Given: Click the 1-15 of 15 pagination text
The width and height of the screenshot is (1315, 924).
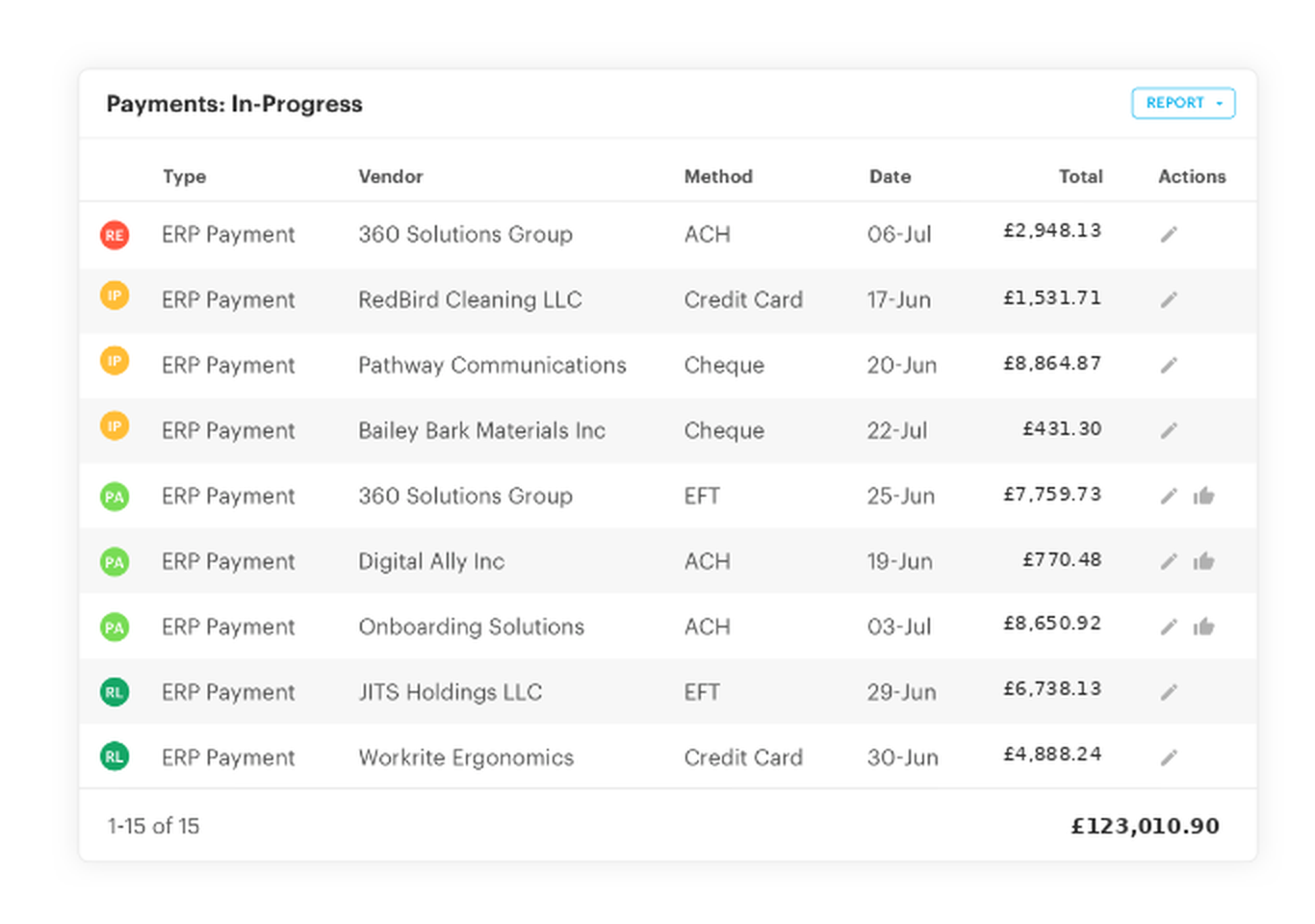Looking at the screenshot, I should pyautogui.click(x=153, y=826).
